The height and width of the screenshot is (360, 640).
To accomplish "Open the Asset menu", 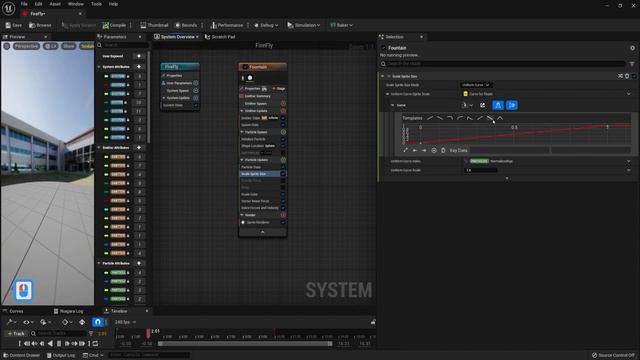I will (55, 4).
